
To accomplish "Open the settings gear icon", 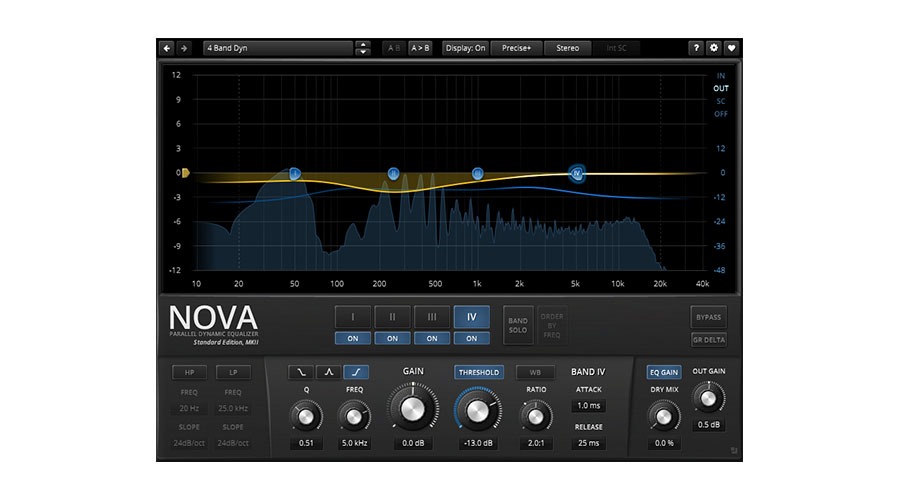I will tap(713, 48).
